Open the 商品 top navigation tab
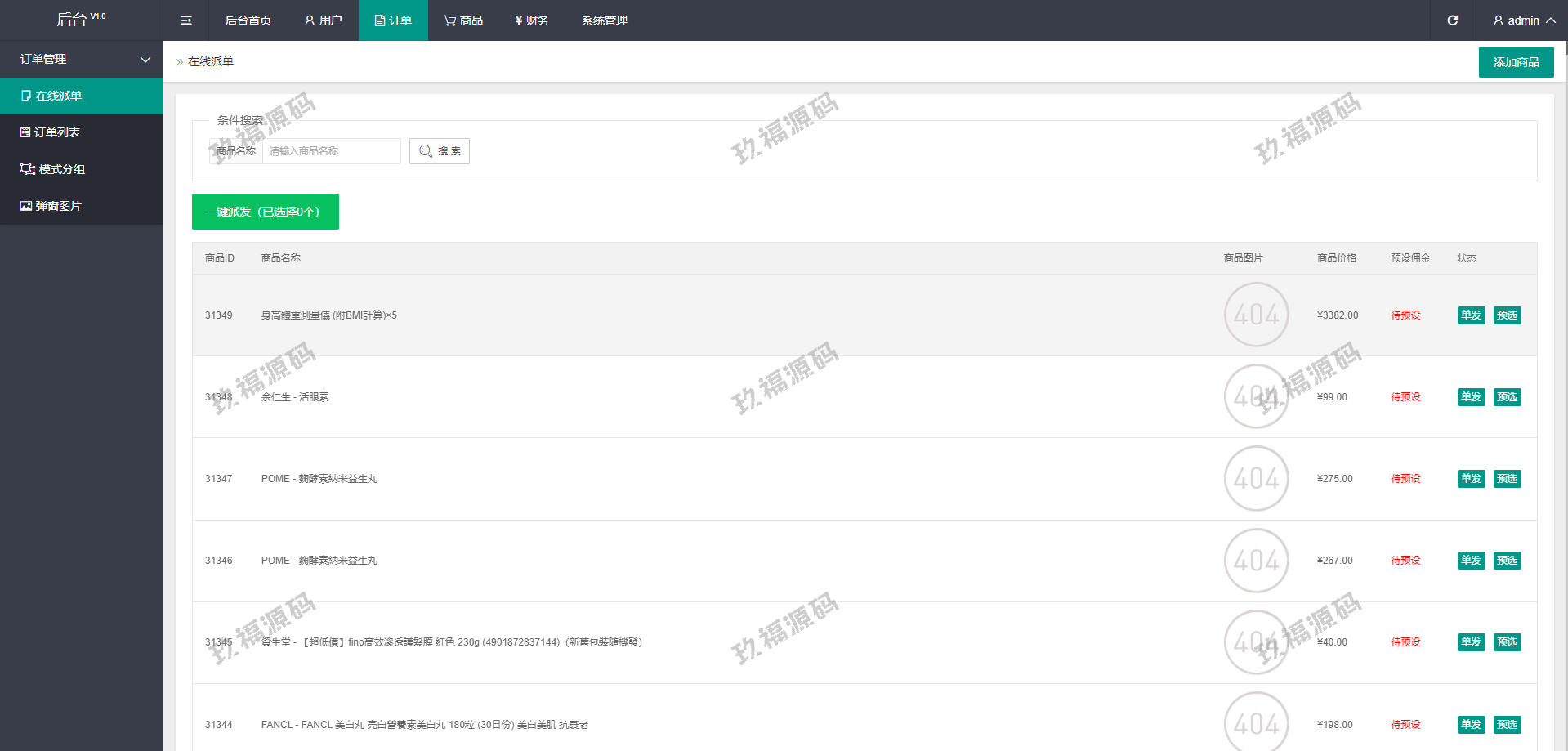Viewport: 1568px width, 751px height. [x=463, y=20]
